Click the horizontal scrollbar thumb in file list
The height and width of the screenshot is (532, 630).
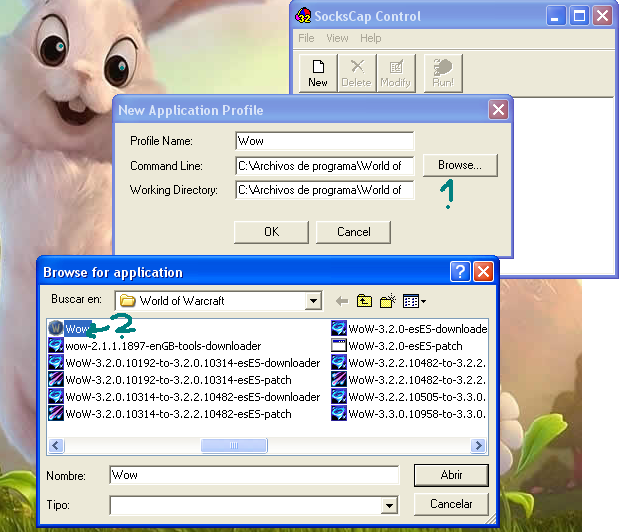234,446
